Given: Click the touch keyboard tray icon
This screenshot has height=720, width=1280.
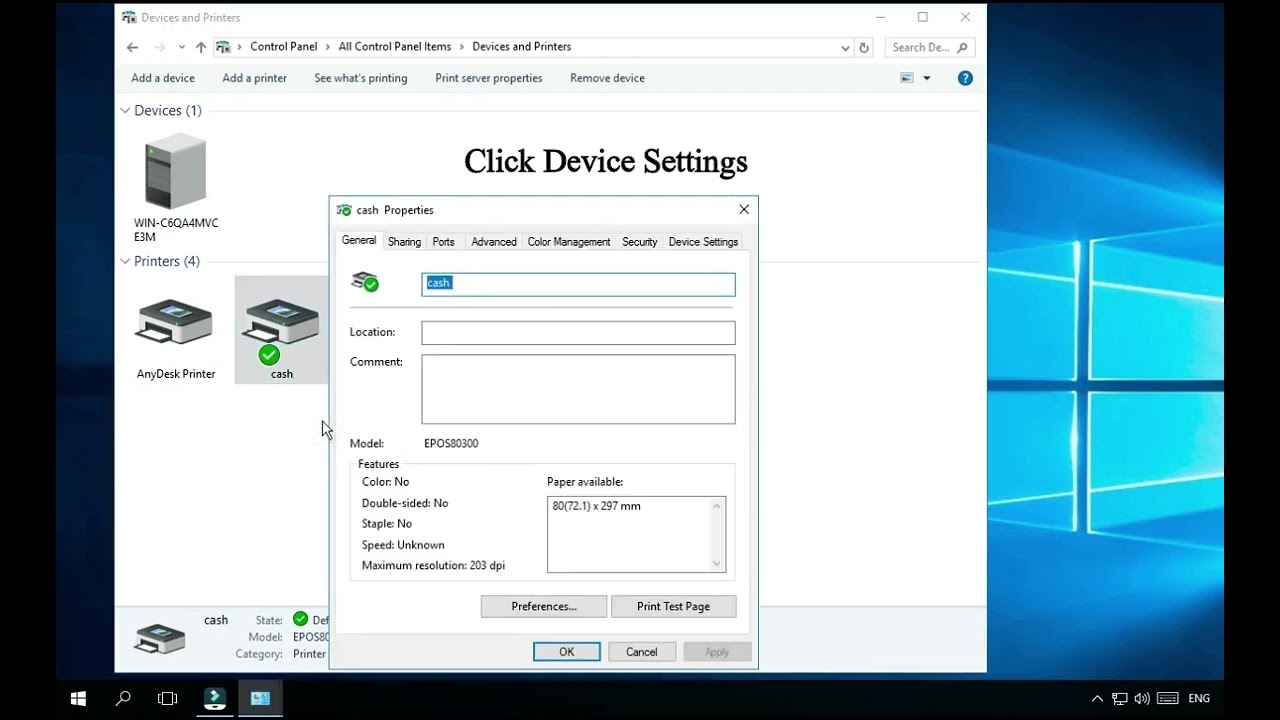Looking at the screenshot, I should 1167,699.
